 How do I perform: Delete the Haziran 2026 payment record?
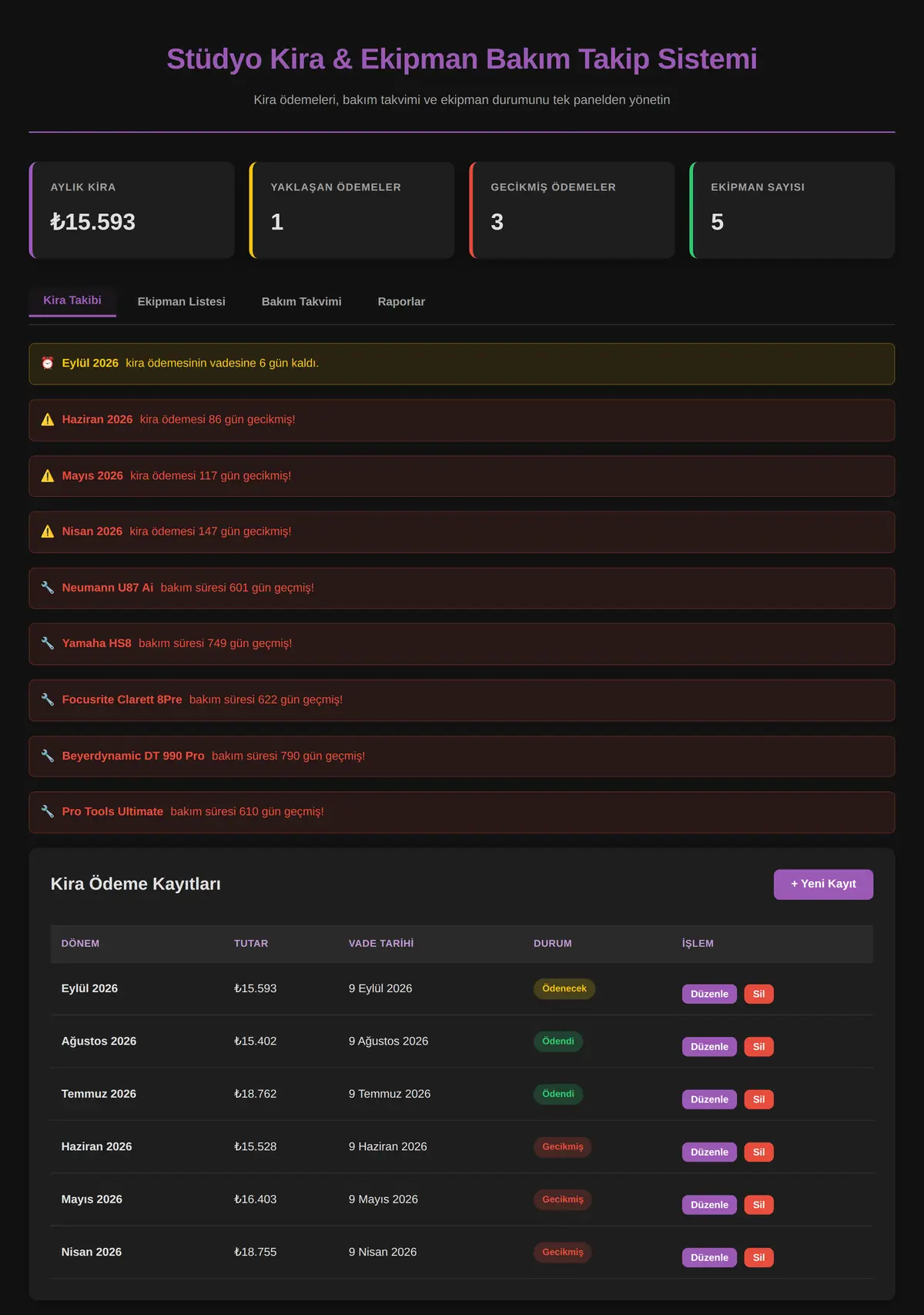click(758, 1152)
